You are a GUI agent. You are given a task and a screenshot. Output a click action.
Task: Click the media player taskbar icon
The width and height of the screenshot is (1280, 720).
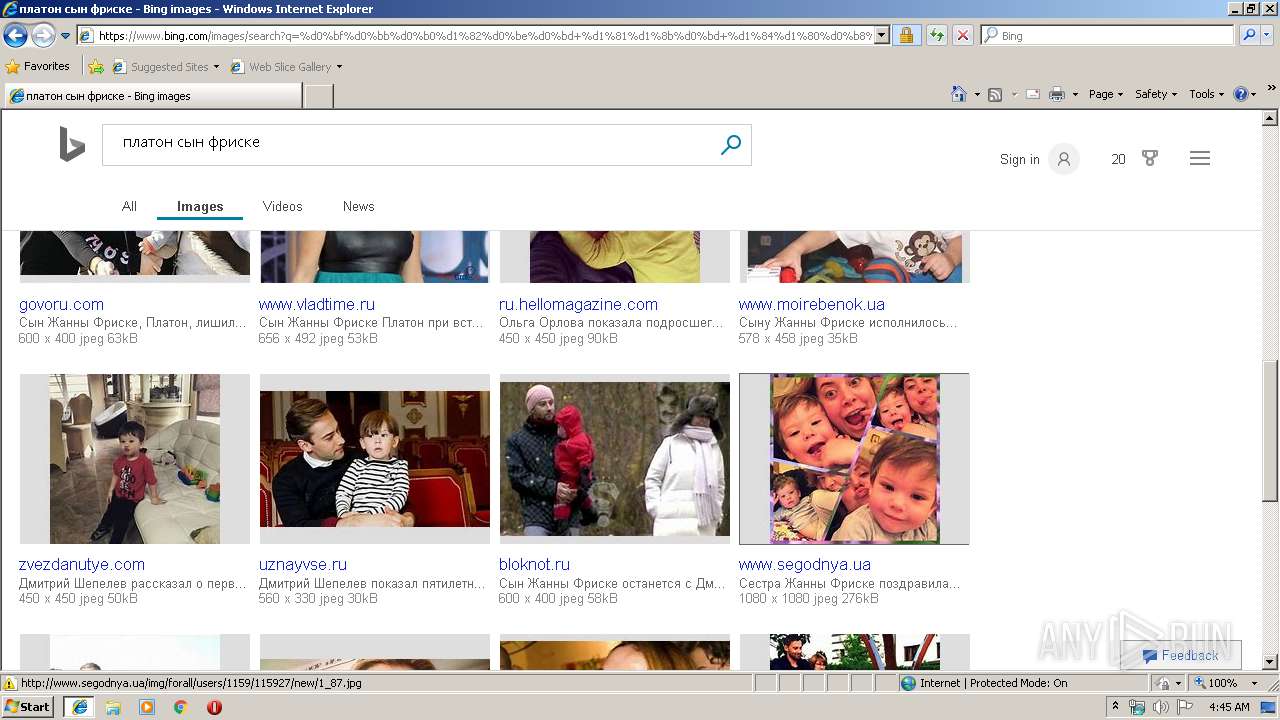click(147, 707)
